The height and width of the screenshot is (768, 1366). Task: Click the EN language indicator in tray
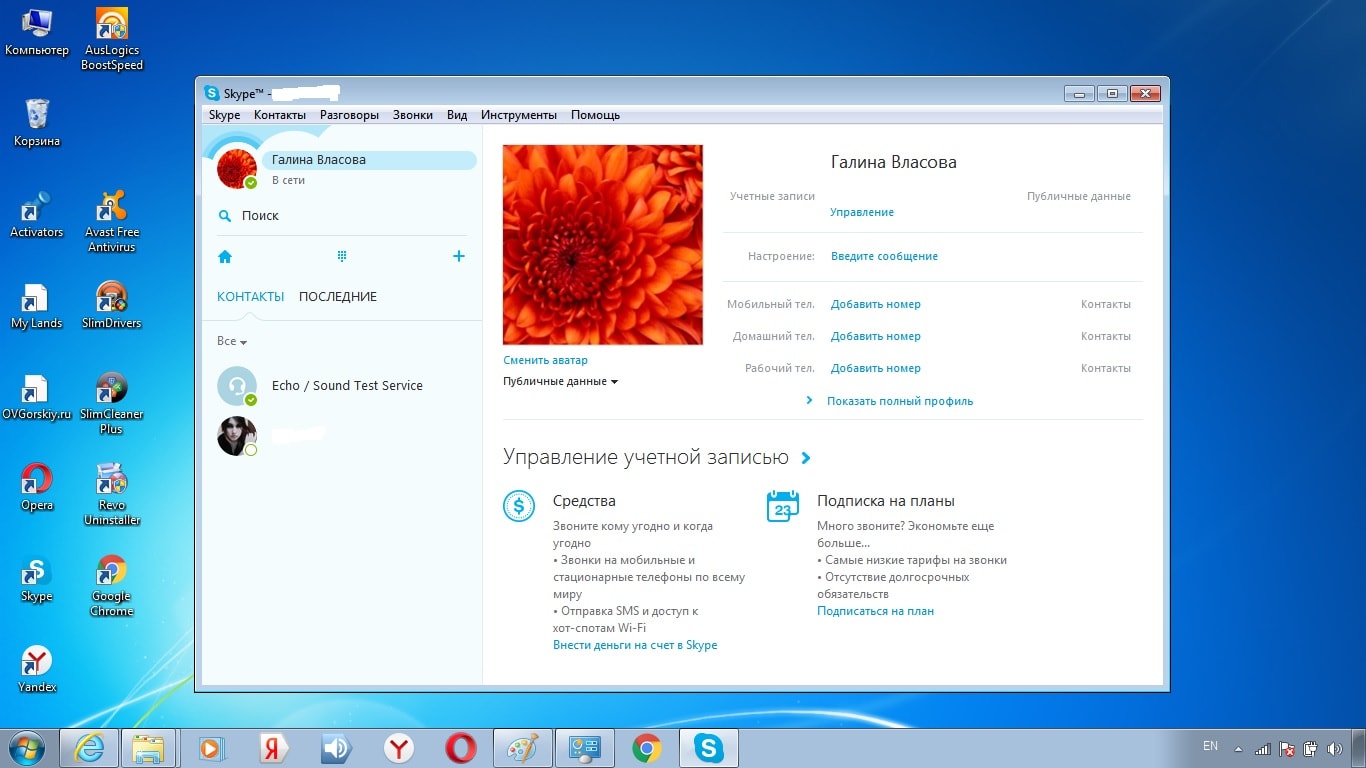[1210, 746]
